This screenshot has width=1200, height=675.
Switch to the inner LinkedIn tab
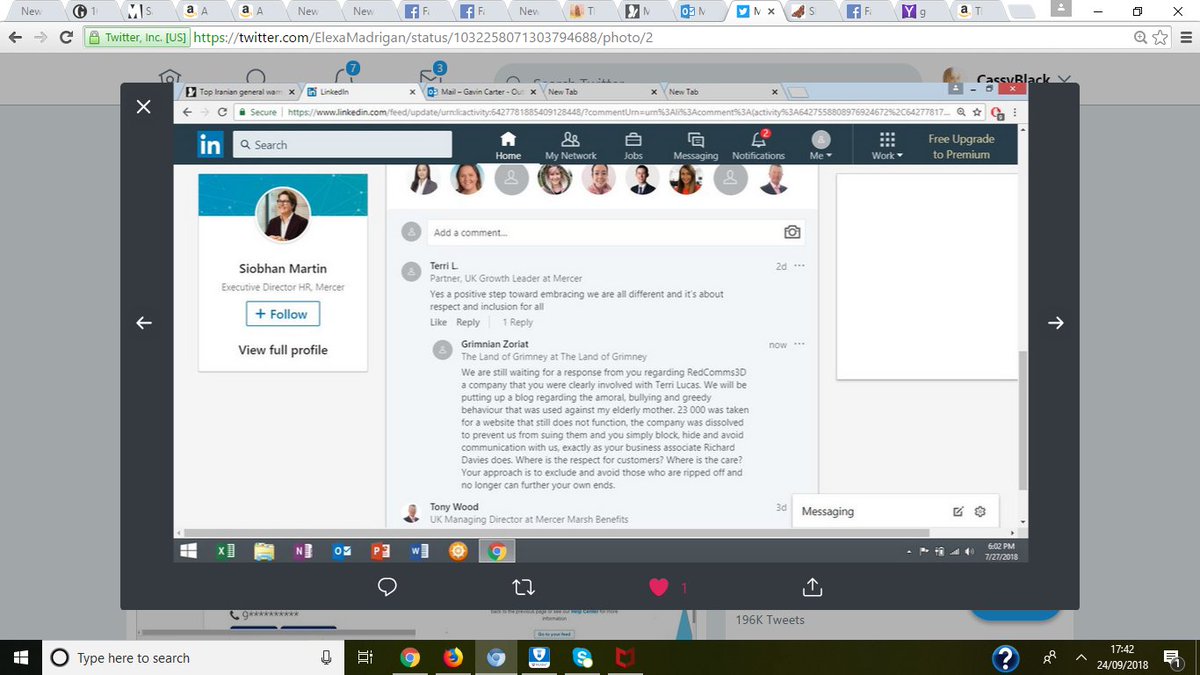pyautogui.click(x=362, y=91)
